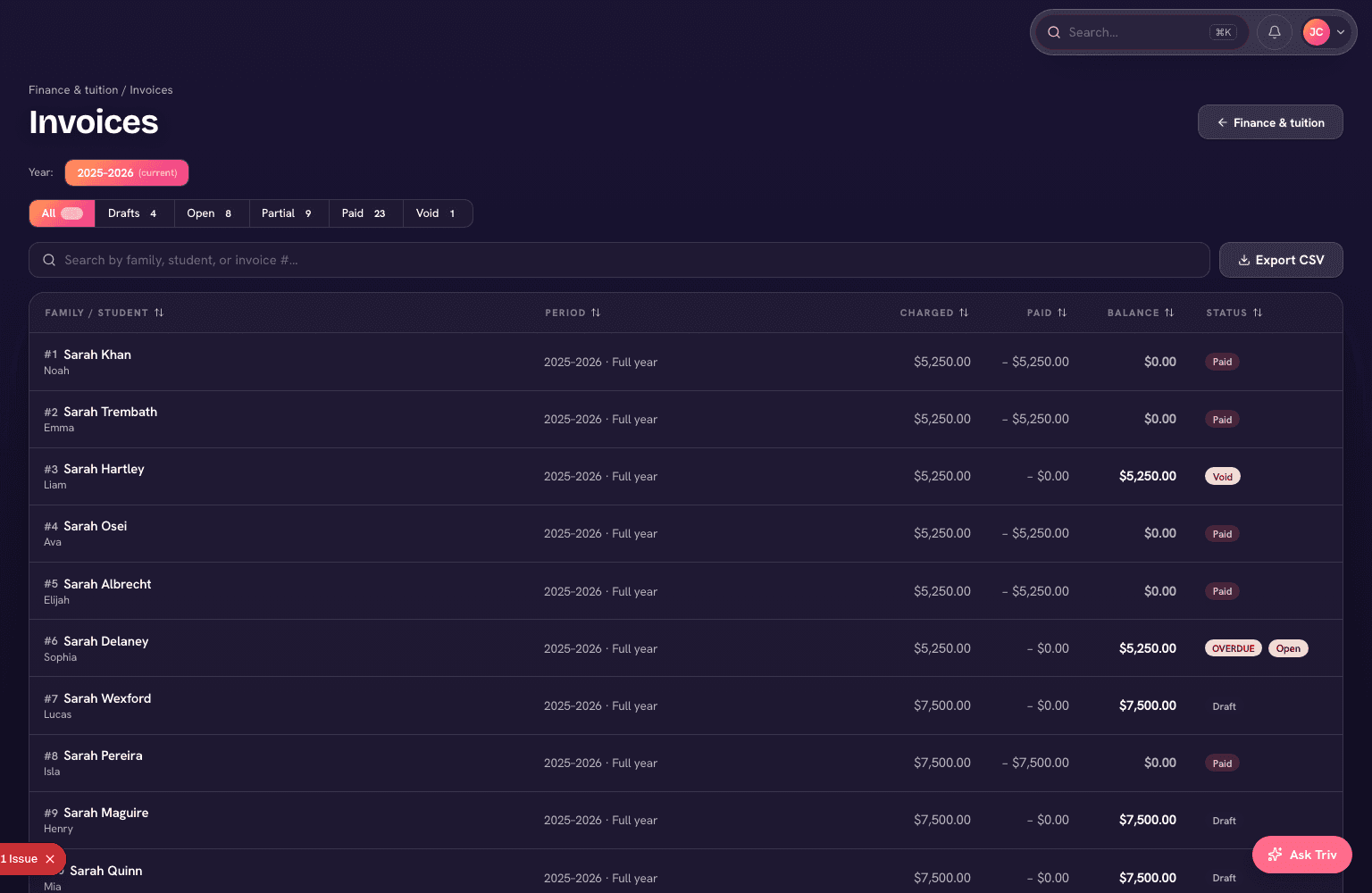Click the Draft status on Sarah Maguire row

coord(1225,821)
